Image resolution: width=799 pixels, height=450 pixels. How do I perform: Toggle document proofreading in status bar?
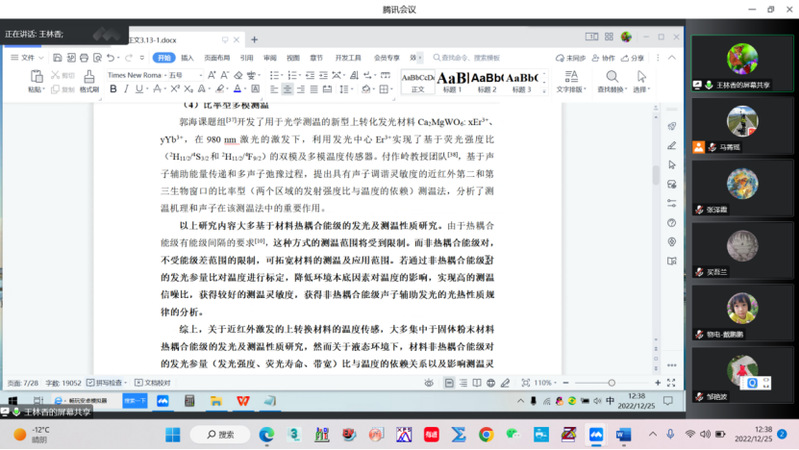pos(153,383)
